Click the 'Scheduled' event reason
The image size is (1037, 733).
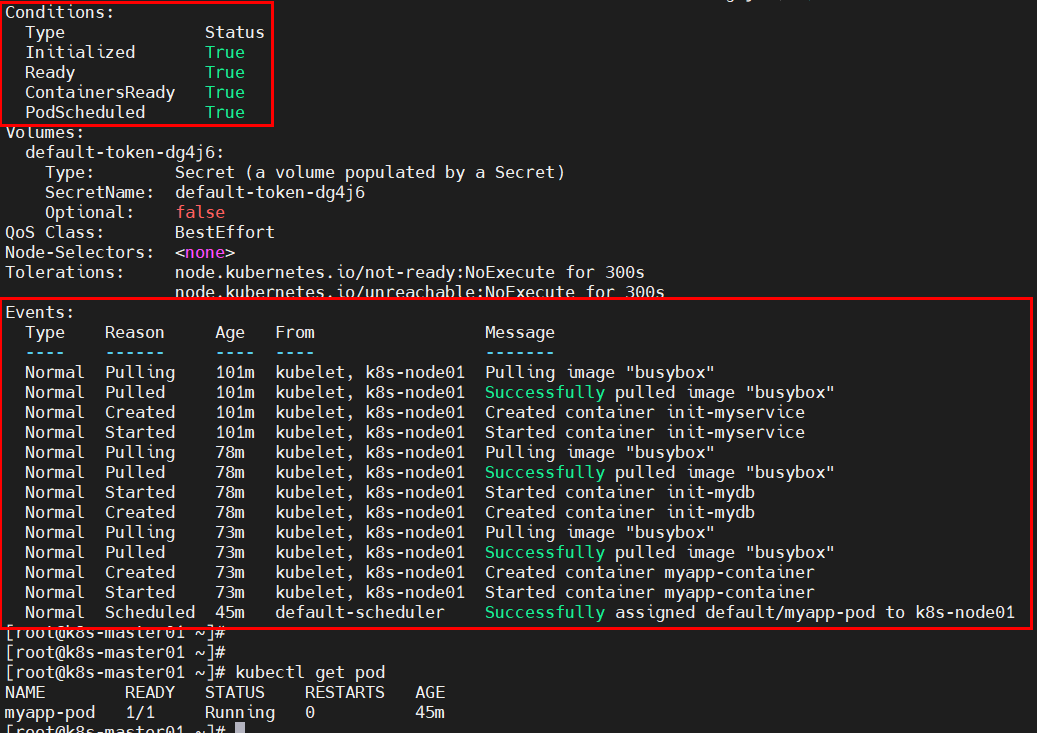pyautogui.click(x=150, y=613)
